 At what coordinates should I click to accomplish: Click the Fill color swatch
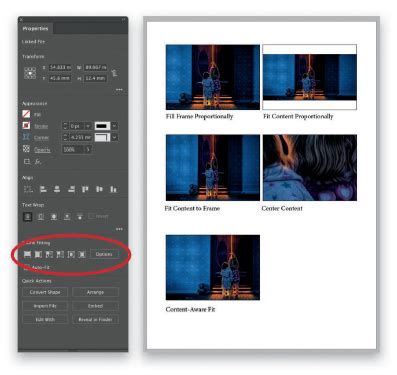tap(26, 114)
